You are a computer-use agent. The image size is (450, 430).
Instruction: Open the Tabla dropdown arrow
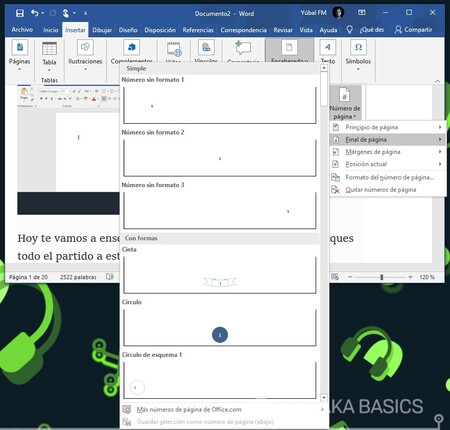tap(49, 70)
